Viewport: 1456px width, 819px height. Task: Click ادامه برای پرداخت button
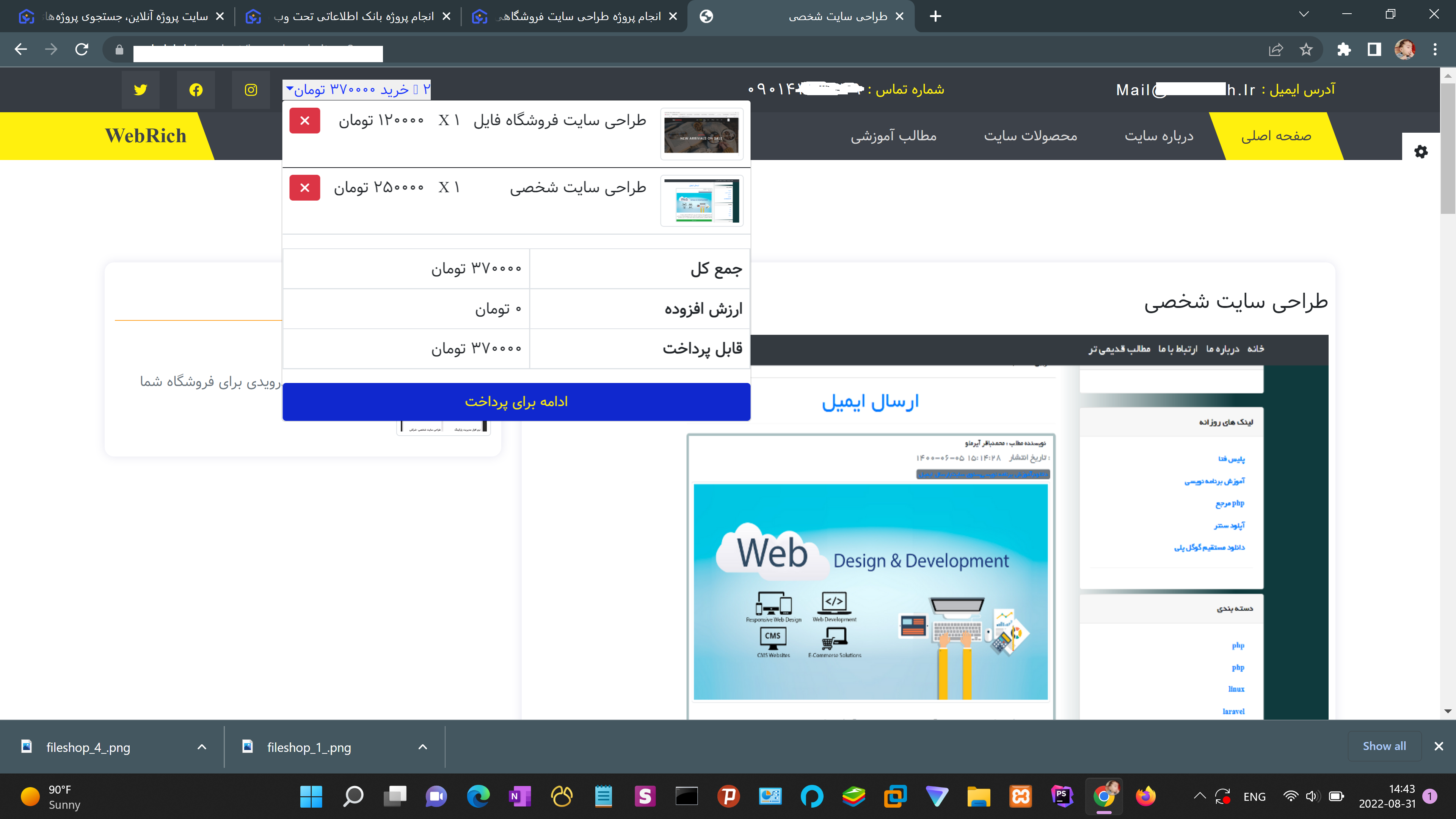516,401
